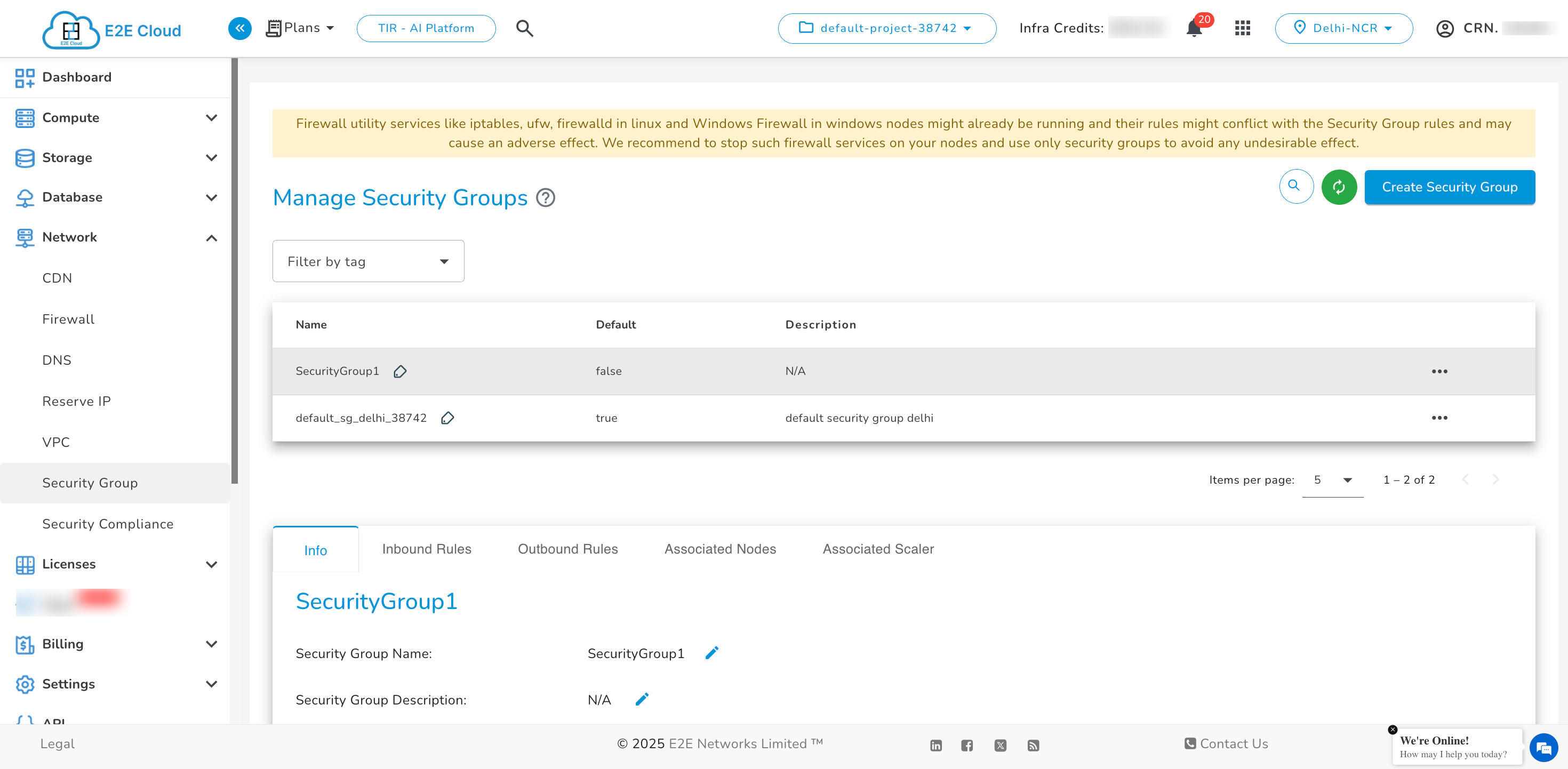The image size is (1568, 769).
Task: Open E2E Networks LinkedIn page from footer
Action: pos(935,744)
